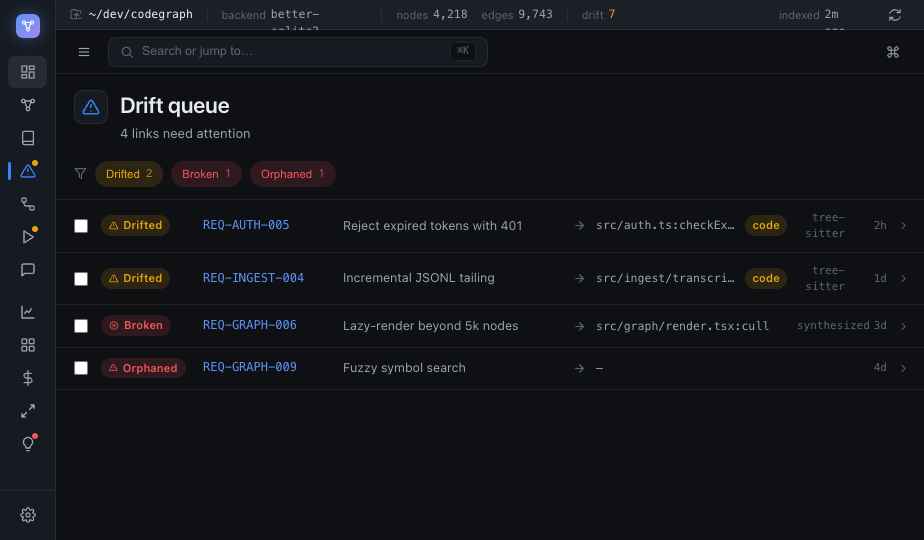
Task: Open the dashboard grid icon in sidebar
Action: pos(28,72)
